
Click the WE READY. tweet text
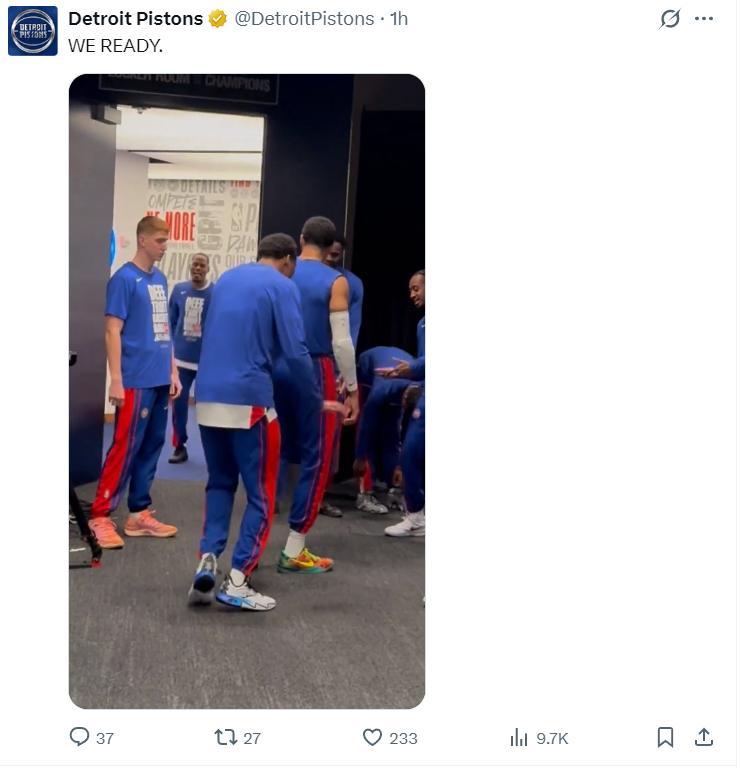[116, 46]
